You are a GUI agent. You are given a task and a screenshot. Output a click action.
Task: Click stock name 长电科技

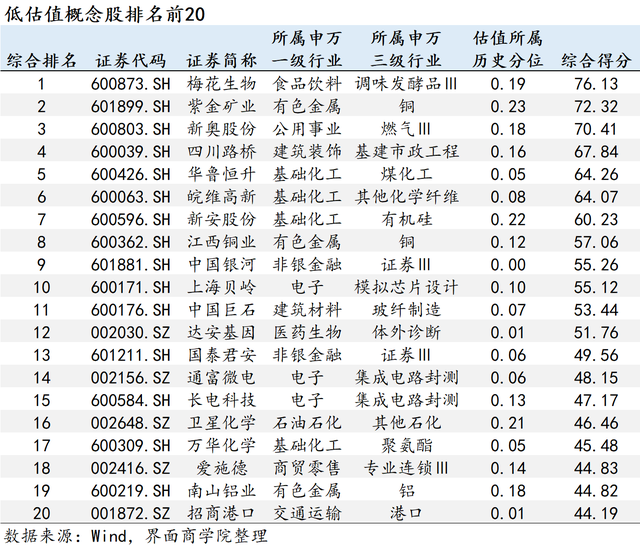(x=222, y=400)
